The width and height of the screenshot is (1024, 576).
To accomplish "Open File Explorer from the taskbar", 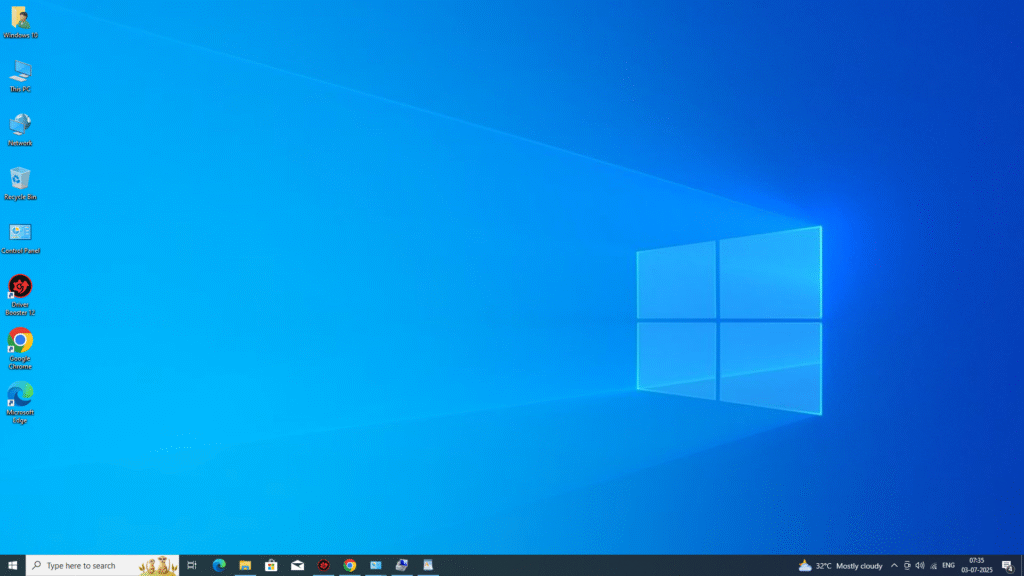I will pos(245,566).
